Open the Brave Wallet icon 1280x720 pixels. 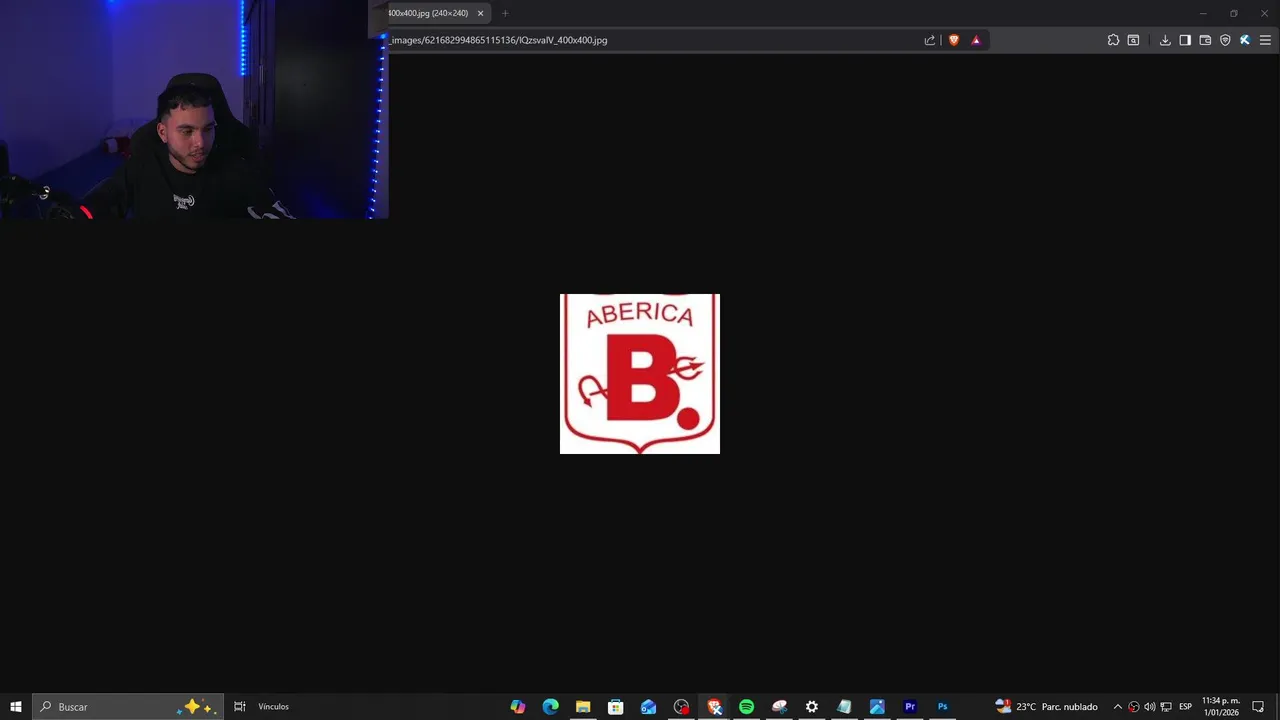click(1205, 40)
